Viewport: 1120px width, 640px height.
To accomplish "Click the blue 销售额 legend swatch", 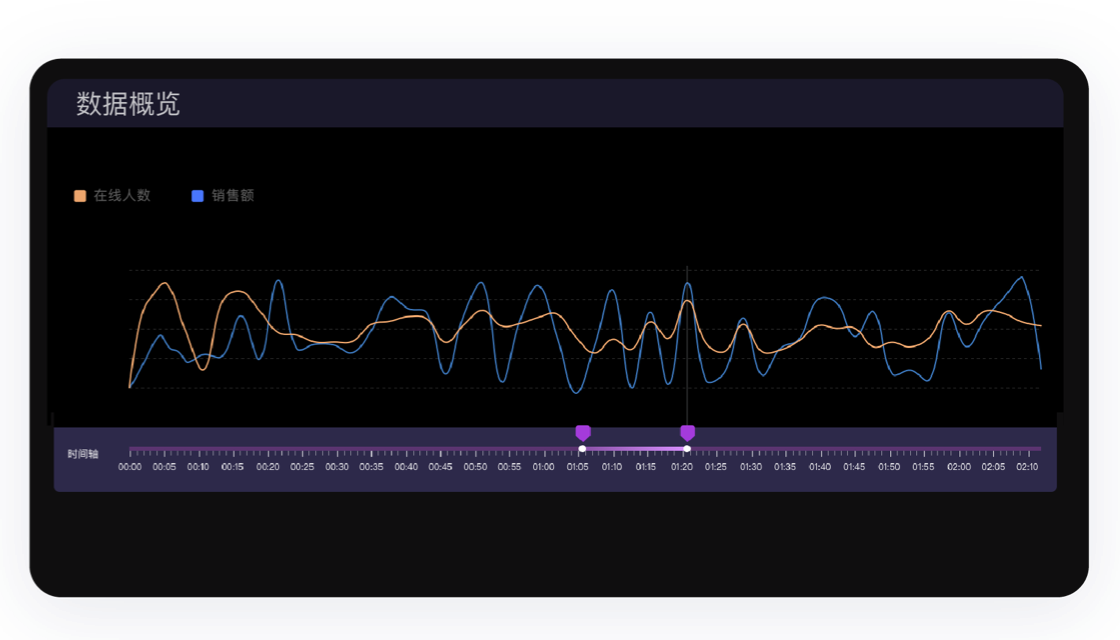I will tap(198, 196).
